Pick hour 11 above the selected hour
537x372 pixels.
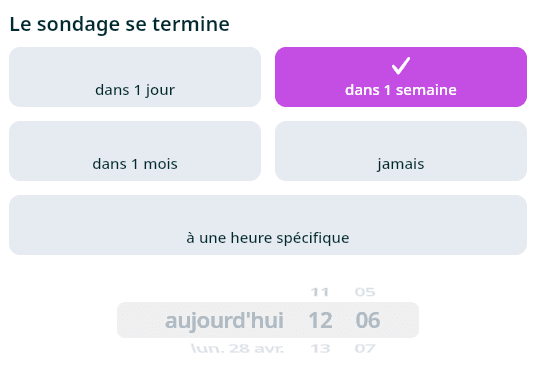coord(320,292)
